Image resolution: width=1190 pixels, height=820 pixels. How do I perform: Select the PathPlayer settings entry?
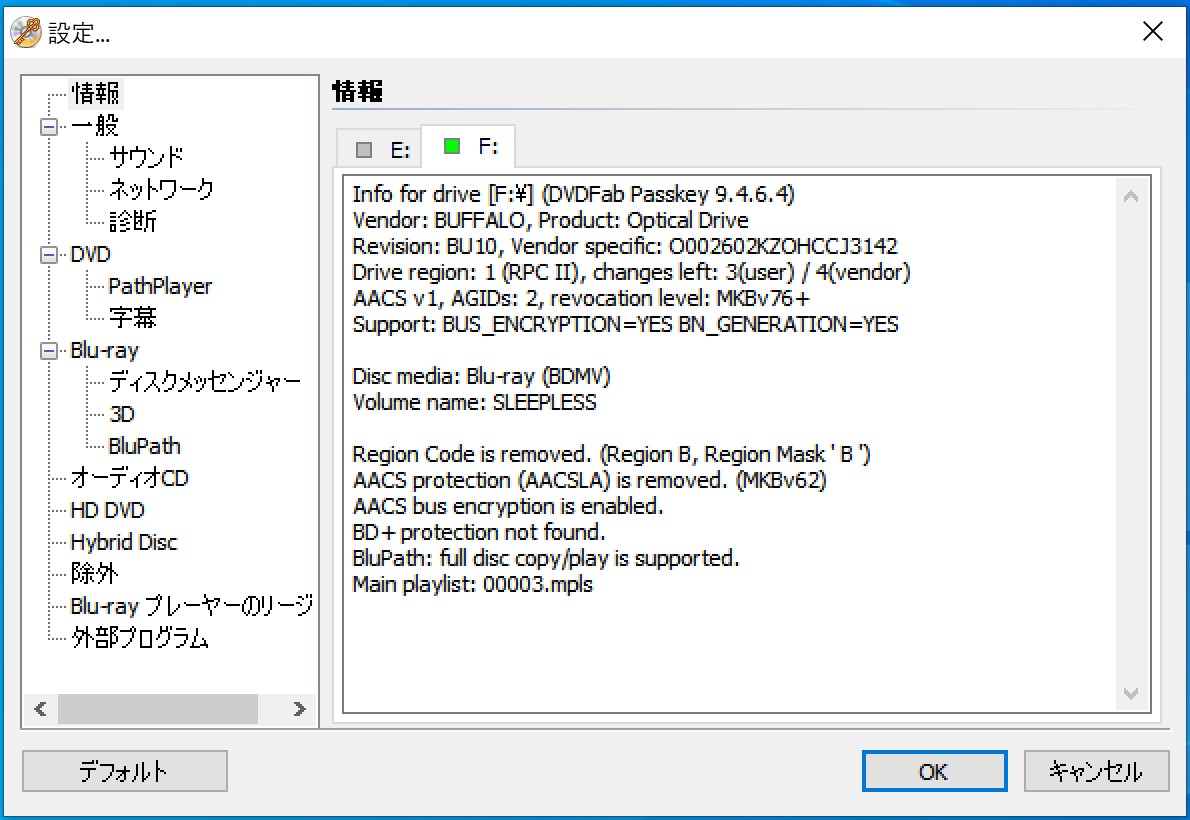click(161, 286)
